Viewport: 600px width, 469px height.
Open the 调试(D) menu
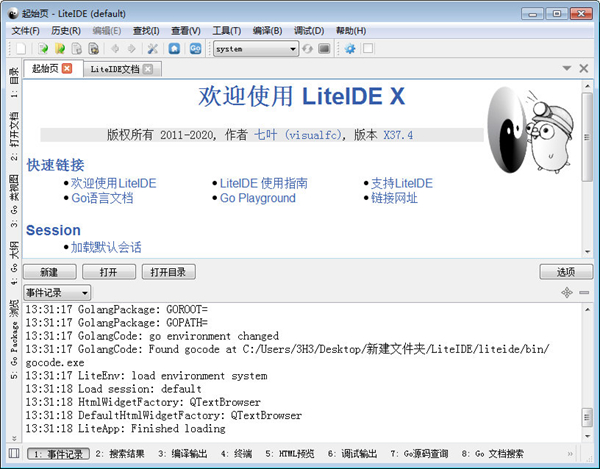coord(308,31)
